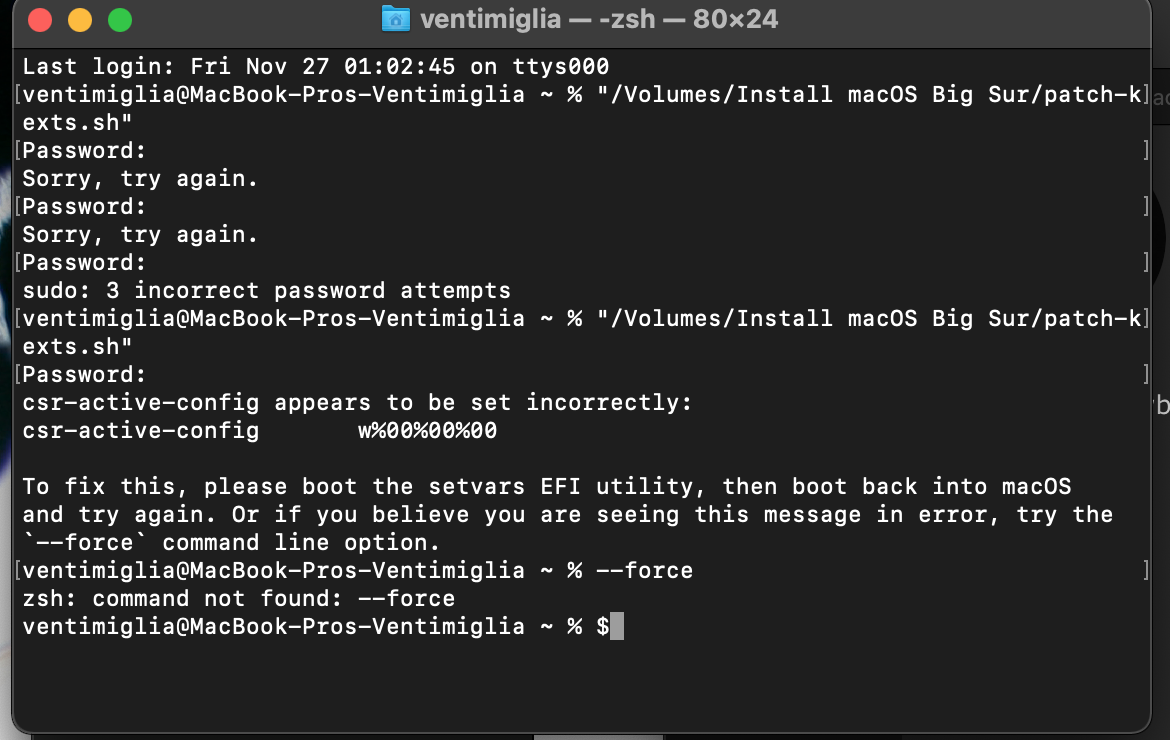Close the Terminal window with red button

pyautogui.click(x=40, y=20)
